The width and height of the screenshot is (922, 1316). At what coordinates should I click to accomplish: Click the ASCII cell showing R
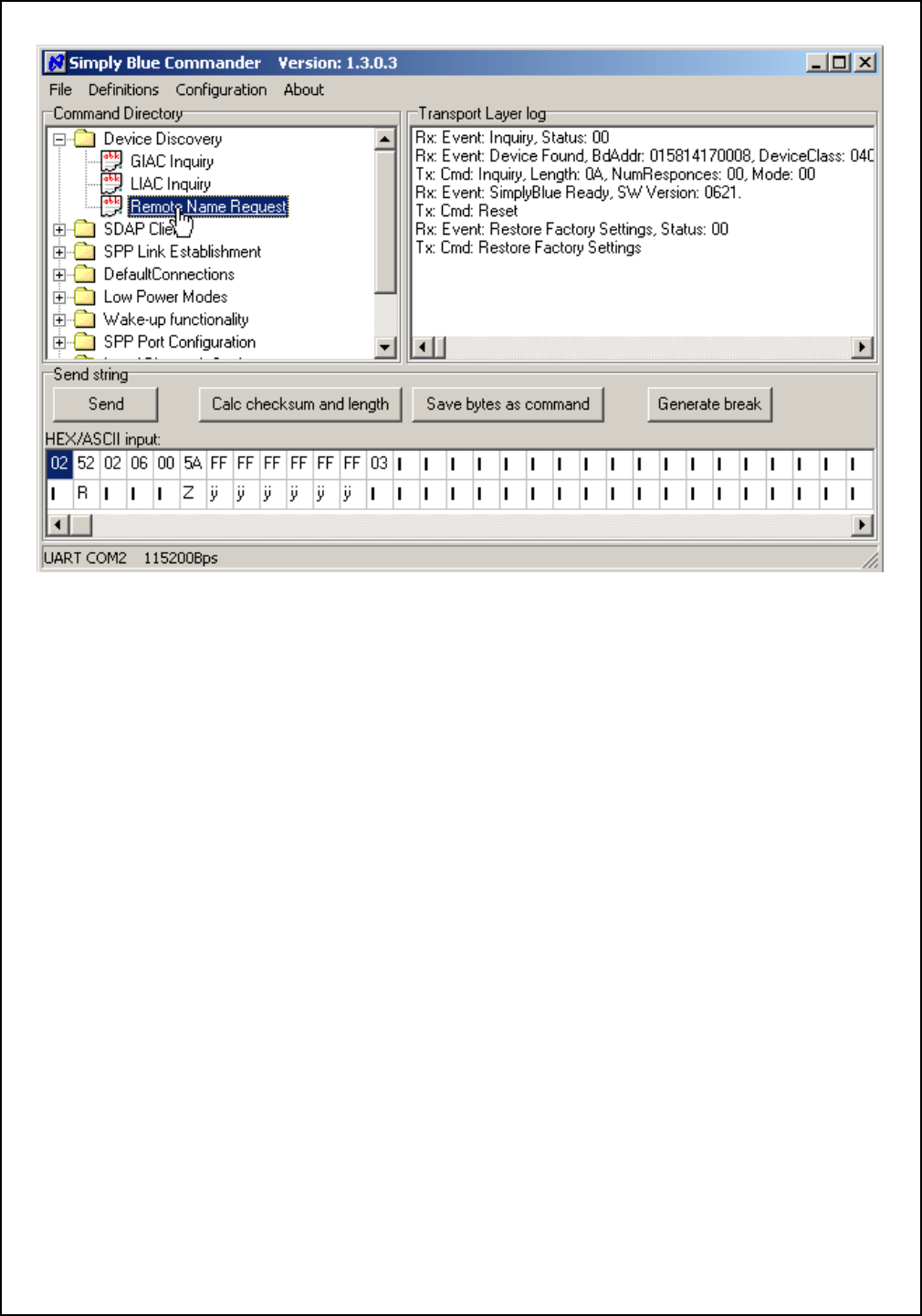[86, 493]
